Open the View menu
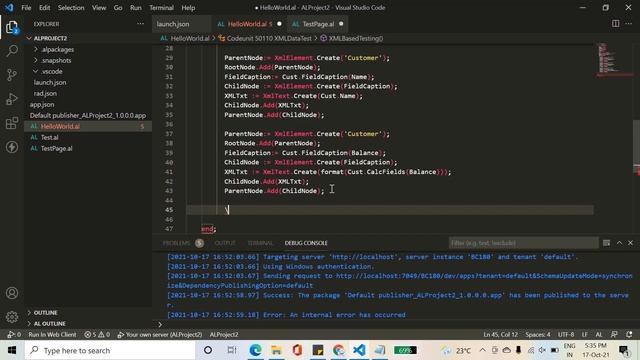The height and width of the screenshot is (360, 640). [x=99, y=8]
